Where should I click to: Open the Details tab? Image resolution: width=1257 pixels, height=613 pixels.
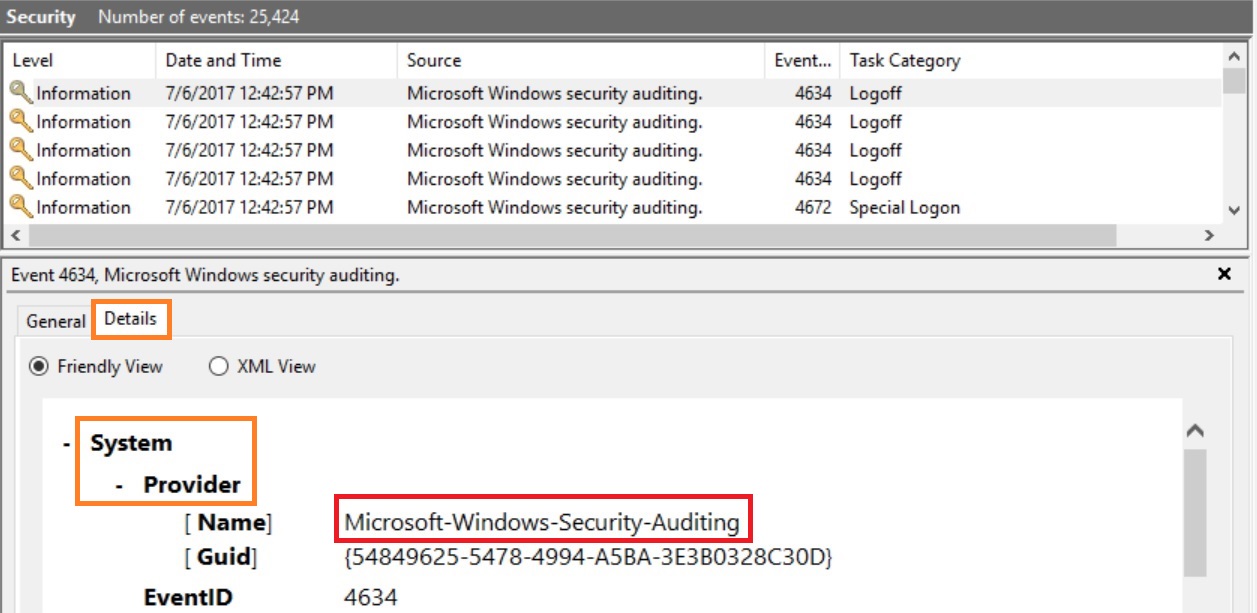point(131,319)
